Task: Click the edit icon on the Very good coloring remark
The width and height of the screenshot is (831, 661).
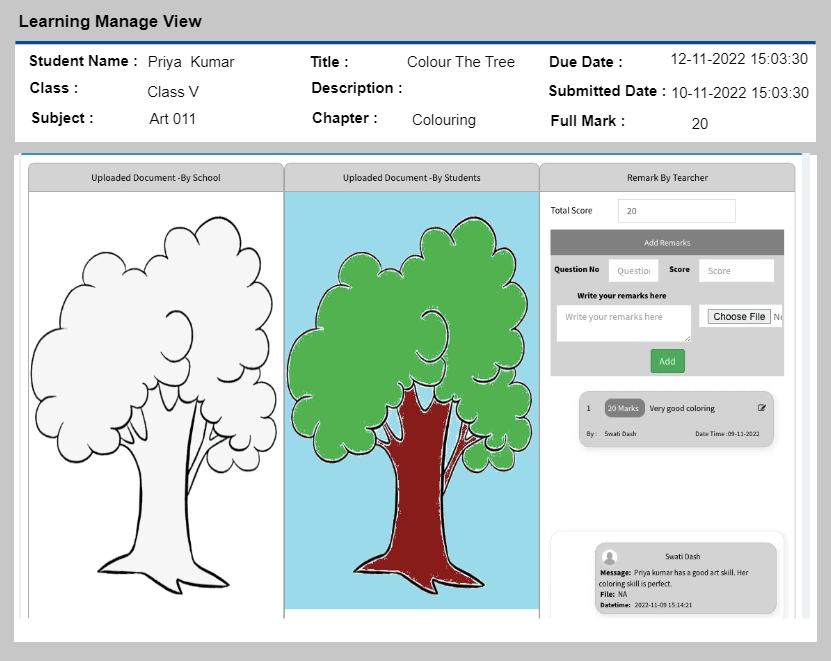Action: point(762,408)
